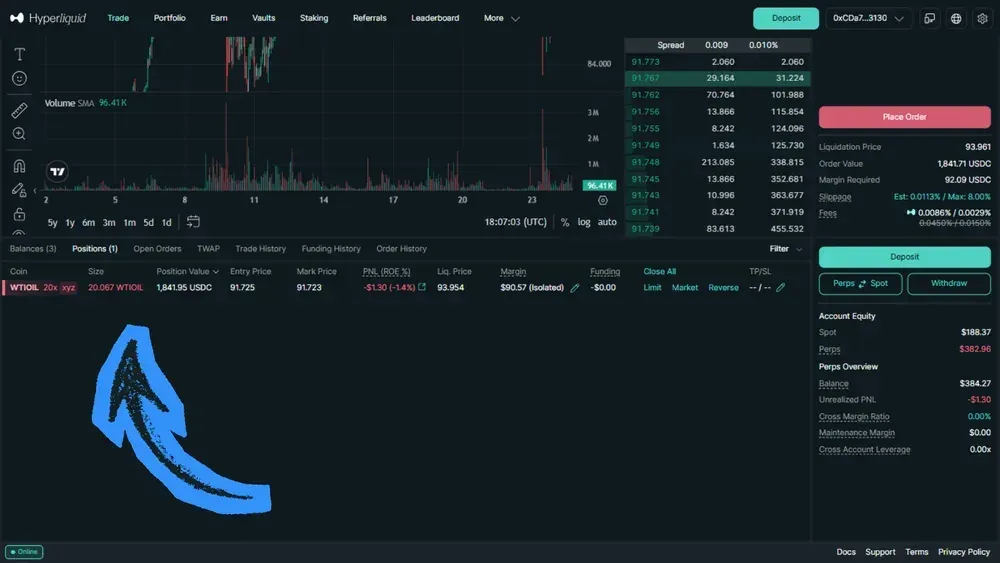Switch to the Balances (3) tab
Viewport: 1000px width, 563px height.
[x=33, y=249]
